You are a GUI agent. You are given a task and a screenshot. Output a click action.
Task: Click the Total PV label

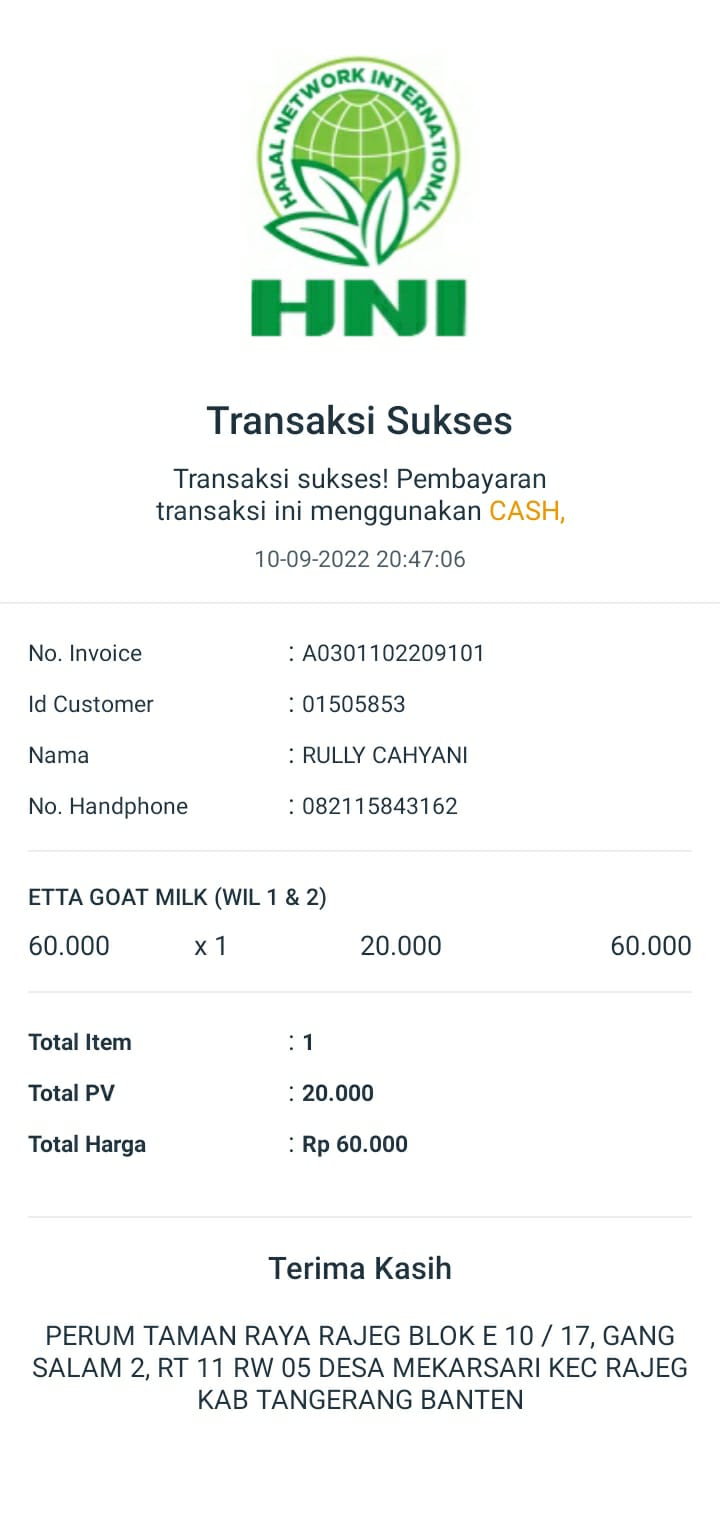click(72, 1093)
